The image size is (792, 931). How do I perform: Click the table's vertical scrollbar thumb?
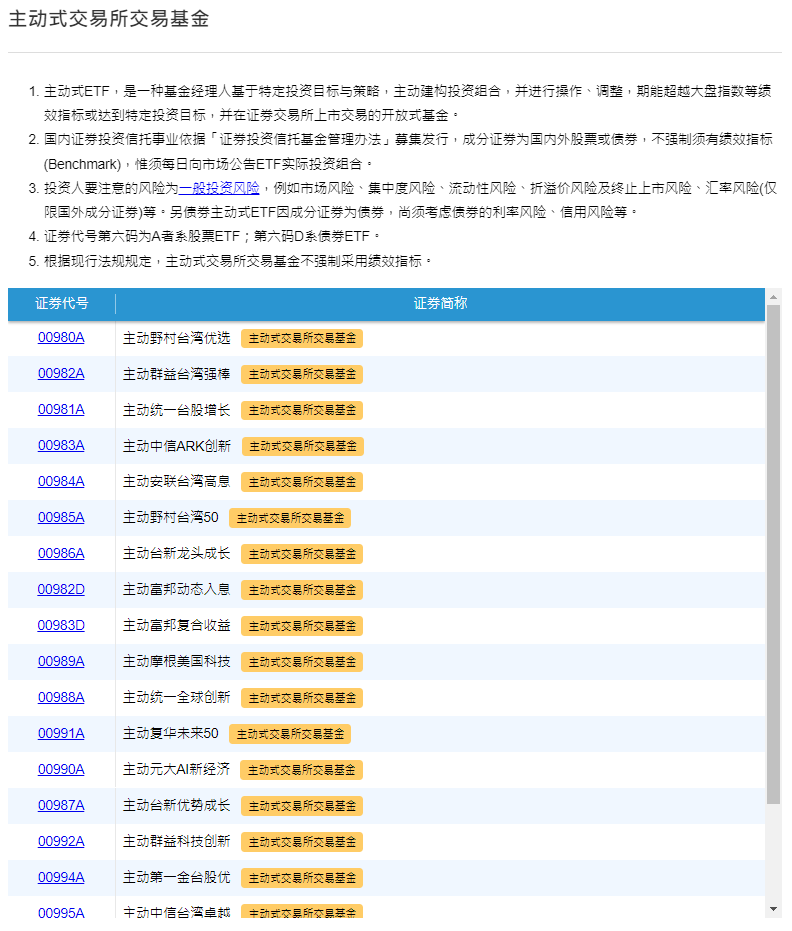773,555
